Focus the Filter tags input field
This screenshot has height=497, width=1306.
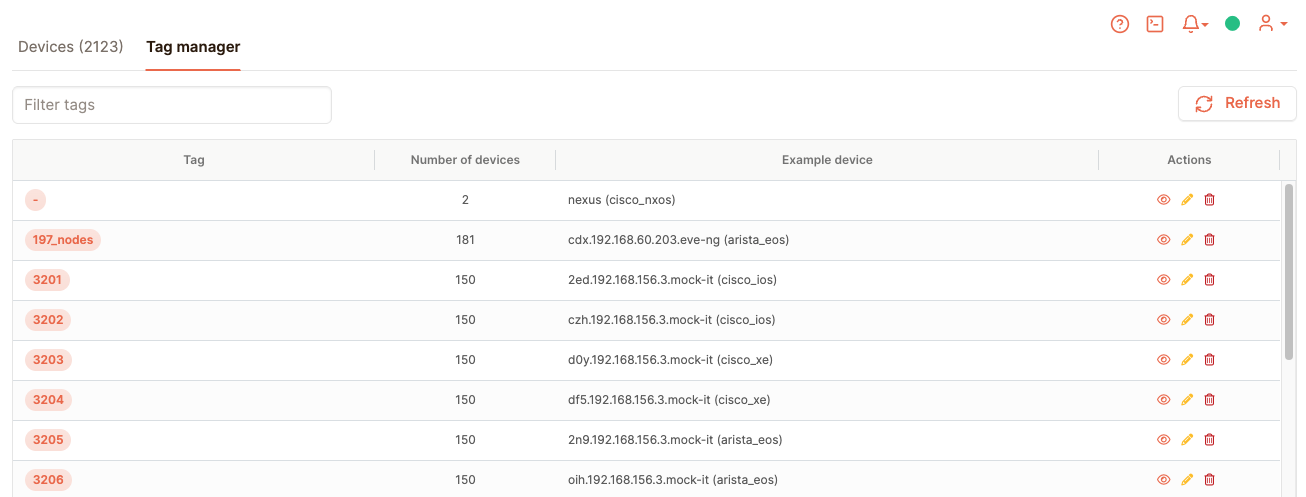pyautogui.click(x=172, y=105)
